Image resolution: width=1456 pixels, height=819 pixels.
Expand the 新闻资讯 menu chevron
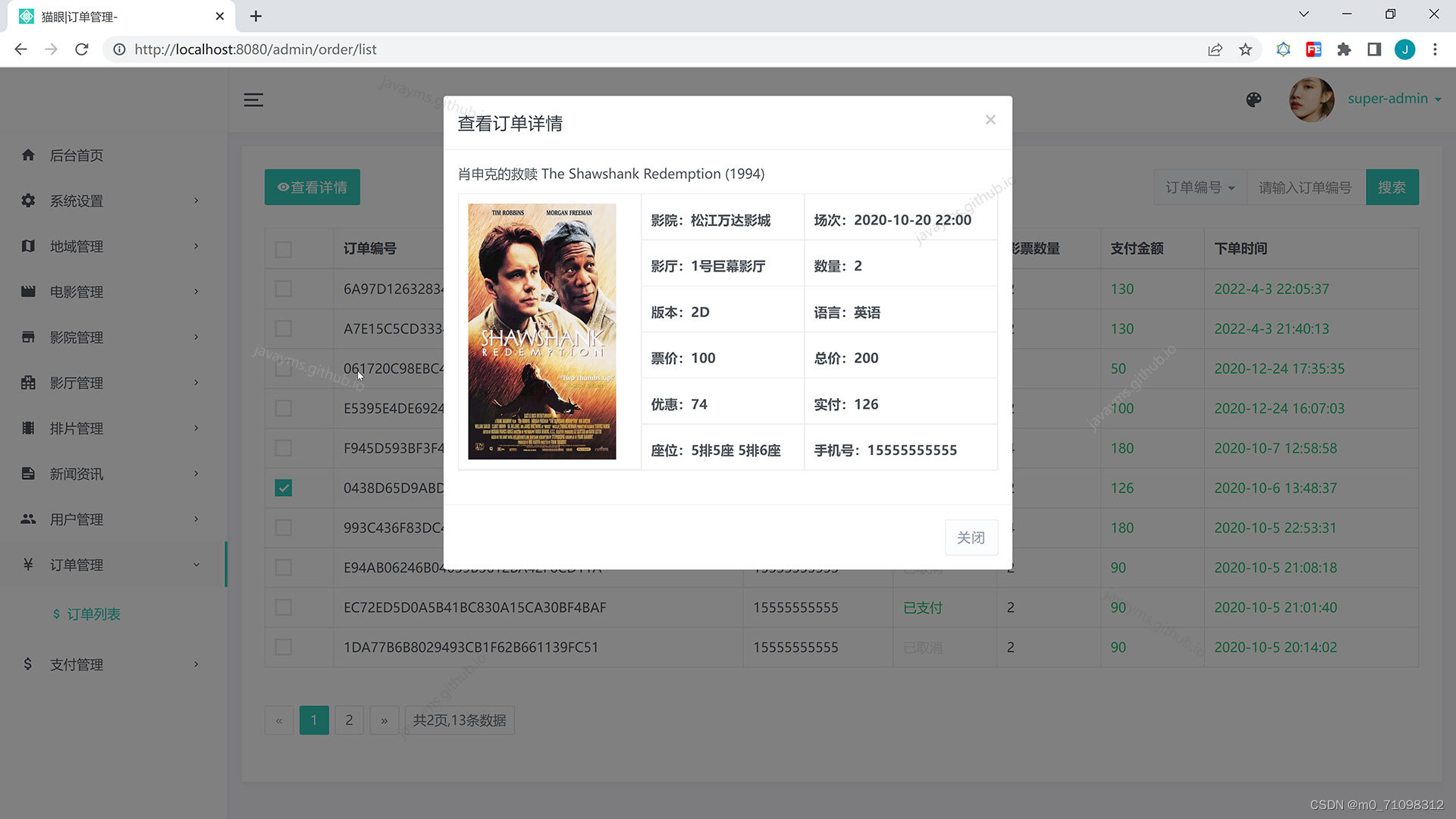click(196, 473)
